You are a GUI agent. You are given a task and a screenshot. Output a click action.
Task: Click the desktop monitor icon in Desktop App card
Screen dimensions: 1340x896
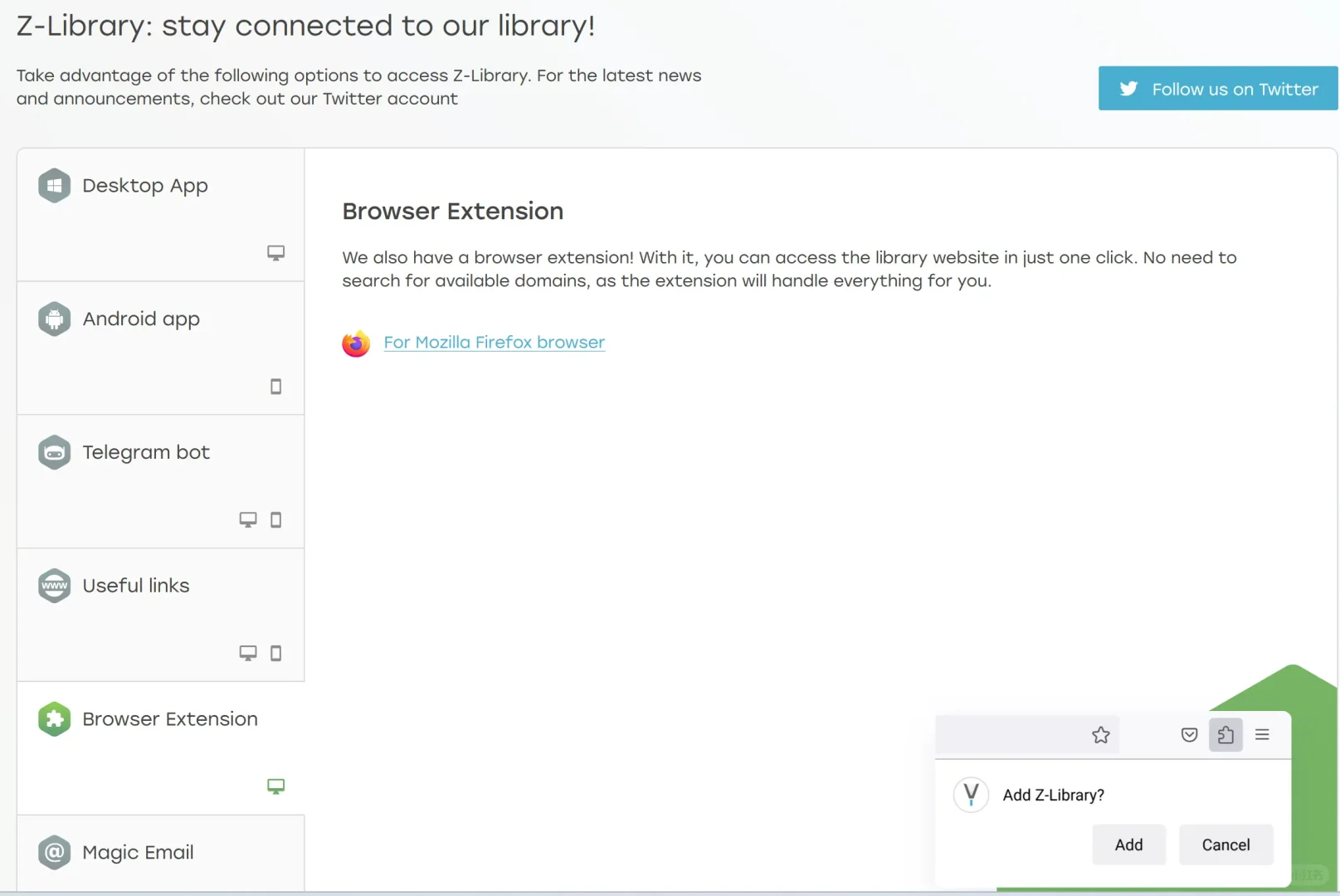tap(275, 253)
